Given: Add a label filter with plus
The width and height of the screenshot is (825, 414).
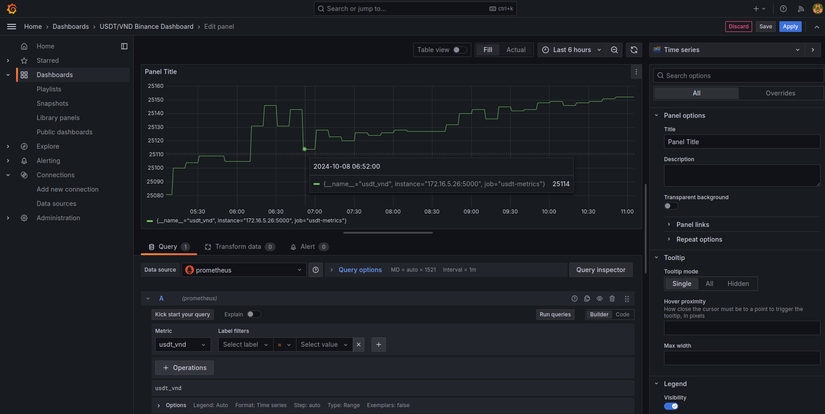Looking at the screenshot, I should [378, 345].
